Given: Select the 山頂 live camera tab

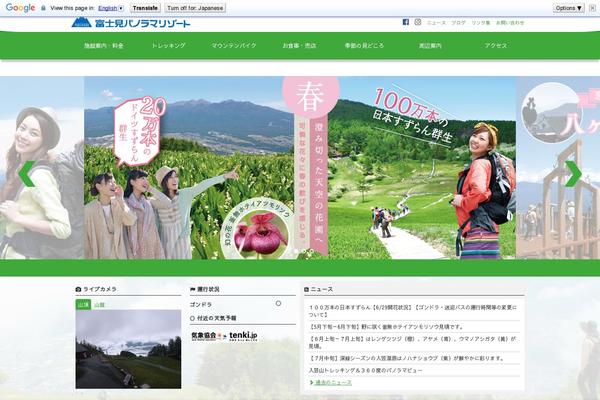Looking at the screenshot, I should (83, 305).
